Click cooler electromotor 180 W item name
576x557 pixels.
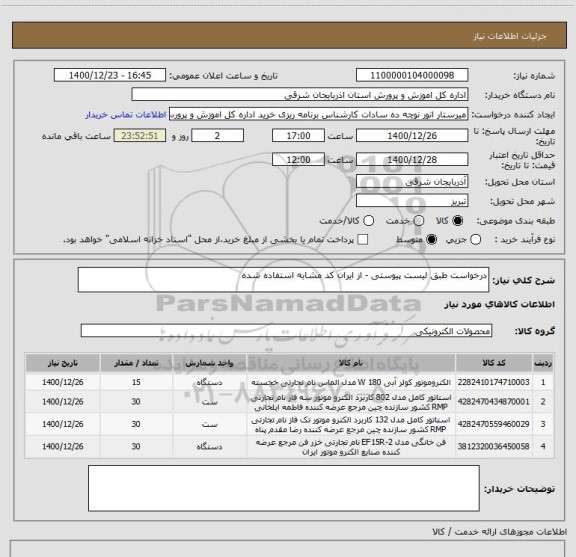(351, 382)
